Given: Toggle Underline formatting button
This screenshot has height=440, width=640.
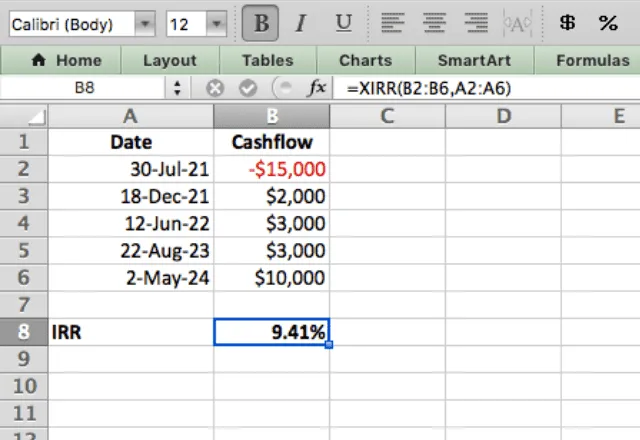Looking at the screenshot, I should (344, 23).
